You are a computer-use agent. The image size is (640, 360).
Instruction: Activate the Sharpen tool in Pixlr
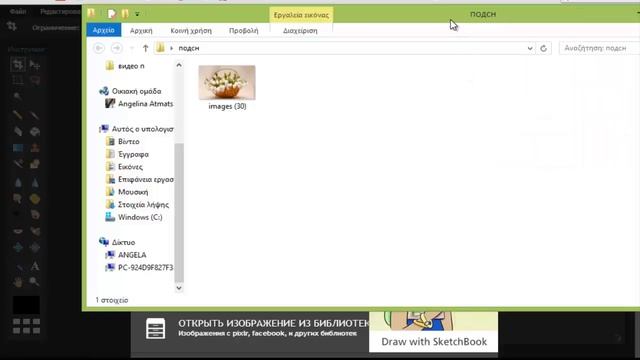click(x=35, y=182)
